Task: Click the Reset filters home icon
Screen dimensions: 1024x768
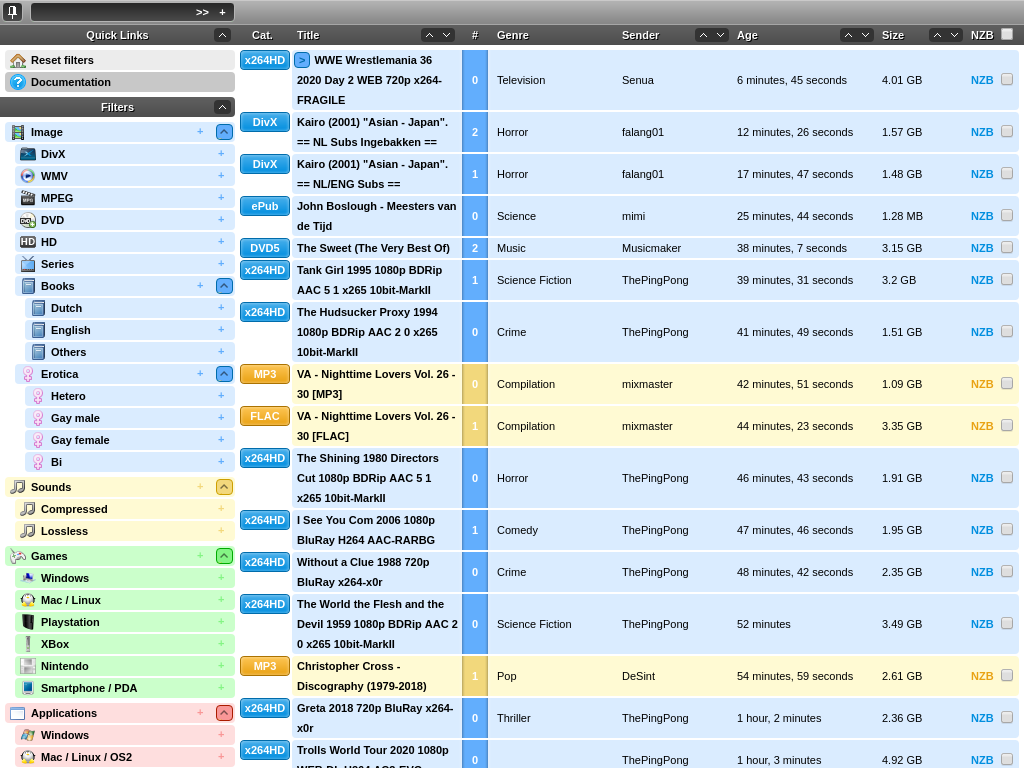Action: [x=18, y=60]
